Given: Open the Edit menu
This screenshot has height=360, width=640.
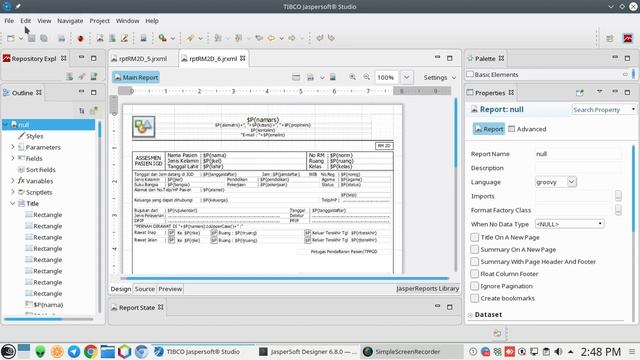Looking at the screenshot, I should click(x=26, y=21).
